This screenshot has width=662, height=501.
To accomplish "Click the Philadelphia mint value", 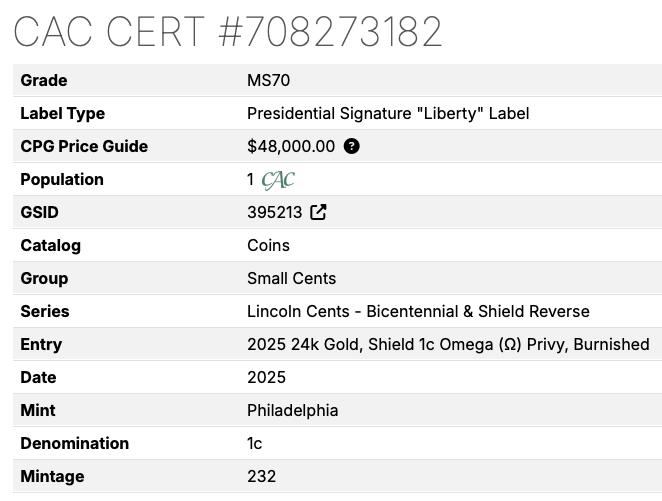I will coord(293,411).
